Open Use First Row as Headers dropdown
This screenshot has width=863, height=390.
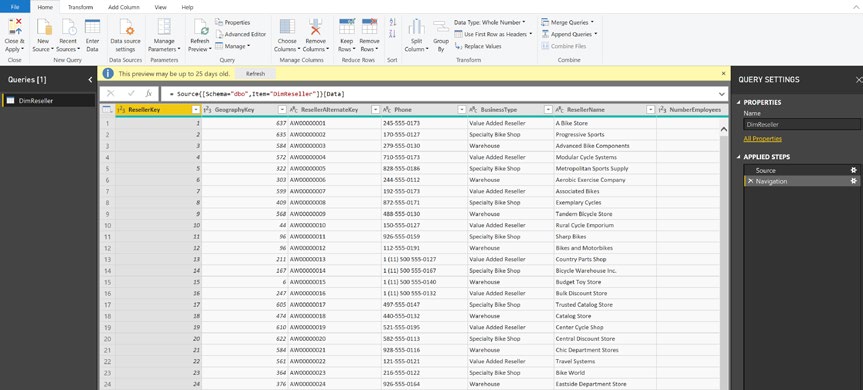[493, 34]
